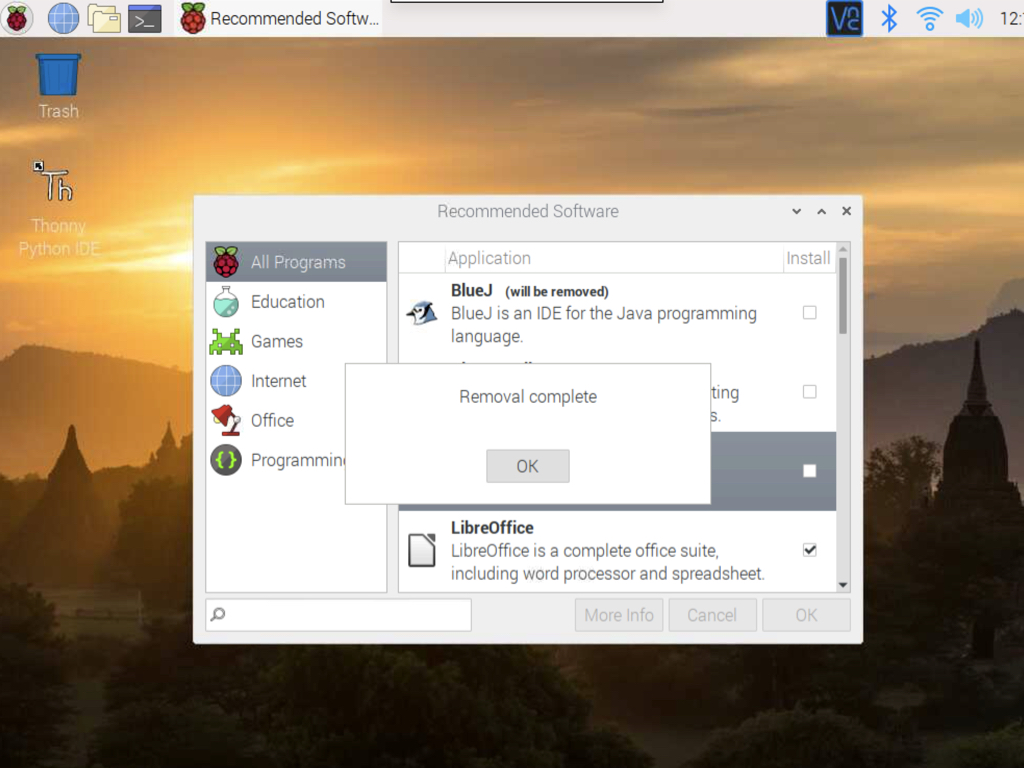Launch the Terminal from the taskbar
The image size is (1024, 768).
144,18
